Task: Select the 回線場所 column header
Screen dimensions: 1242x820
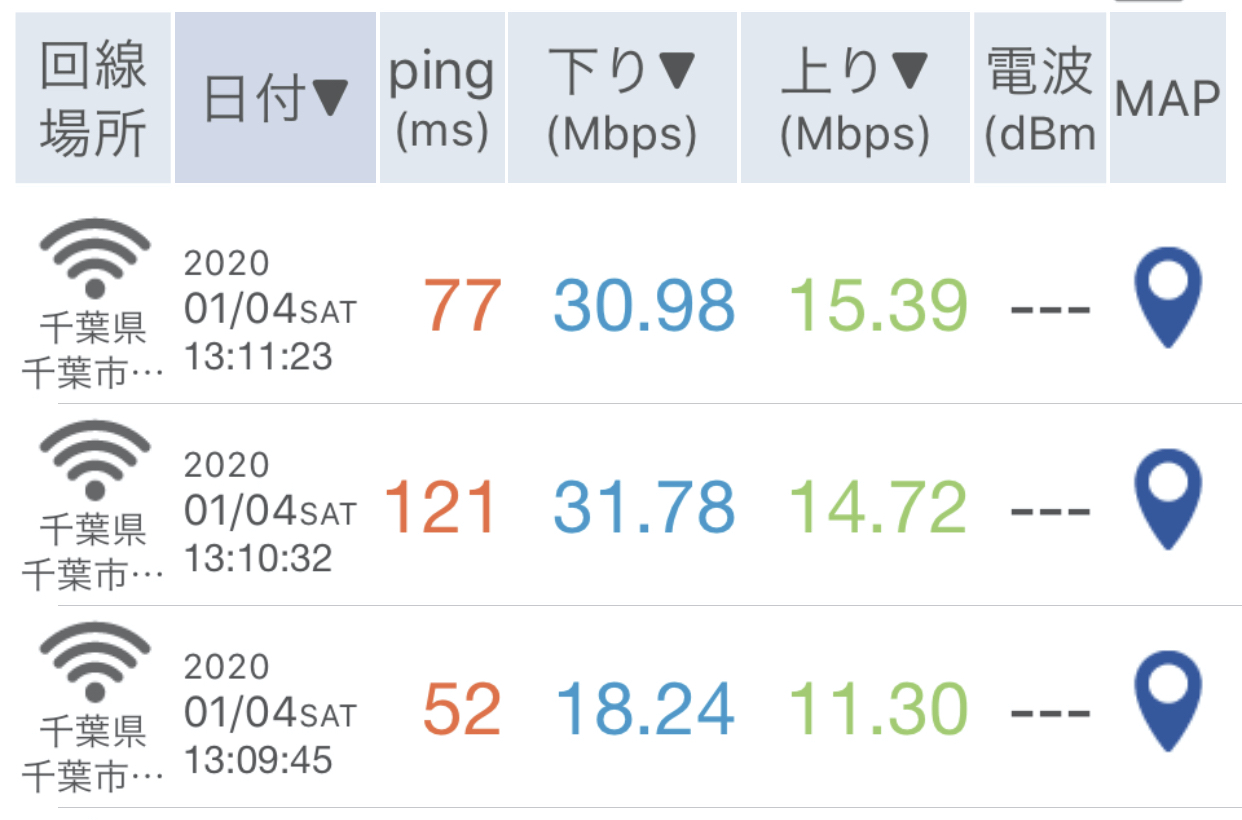Action: click(93, 98)
